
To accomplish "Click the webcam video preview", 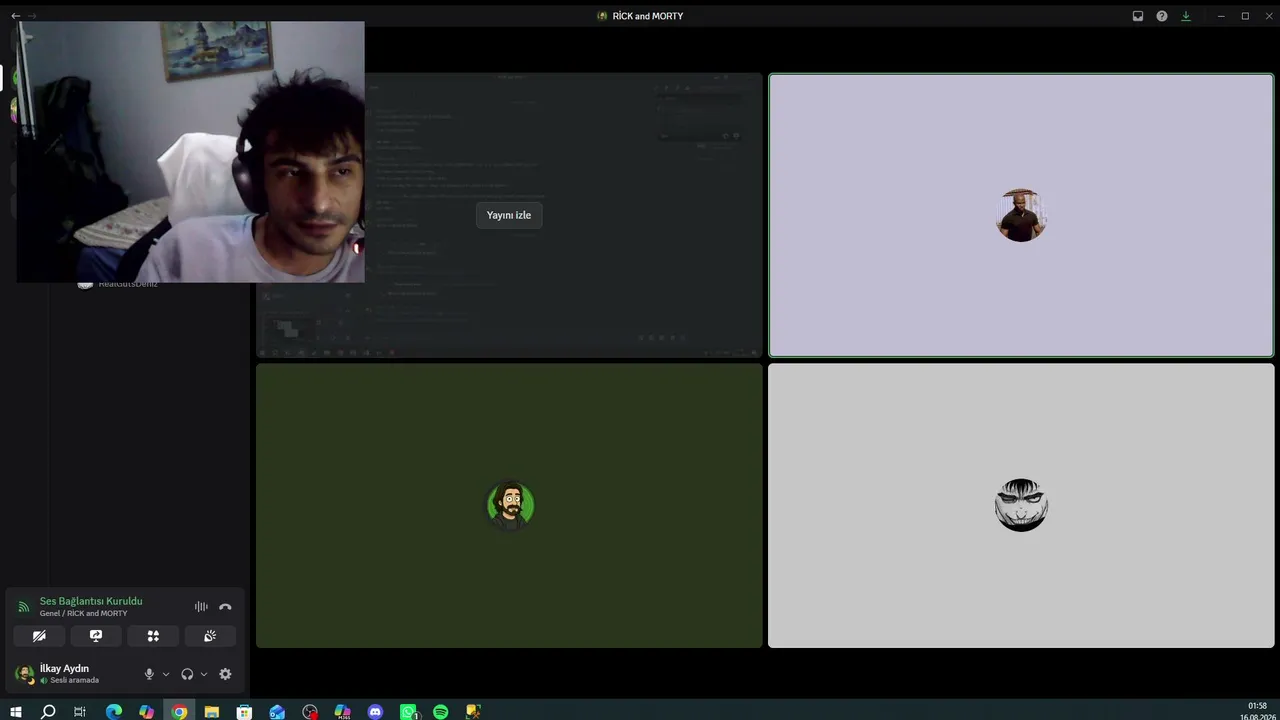I will tap(191, 152).
